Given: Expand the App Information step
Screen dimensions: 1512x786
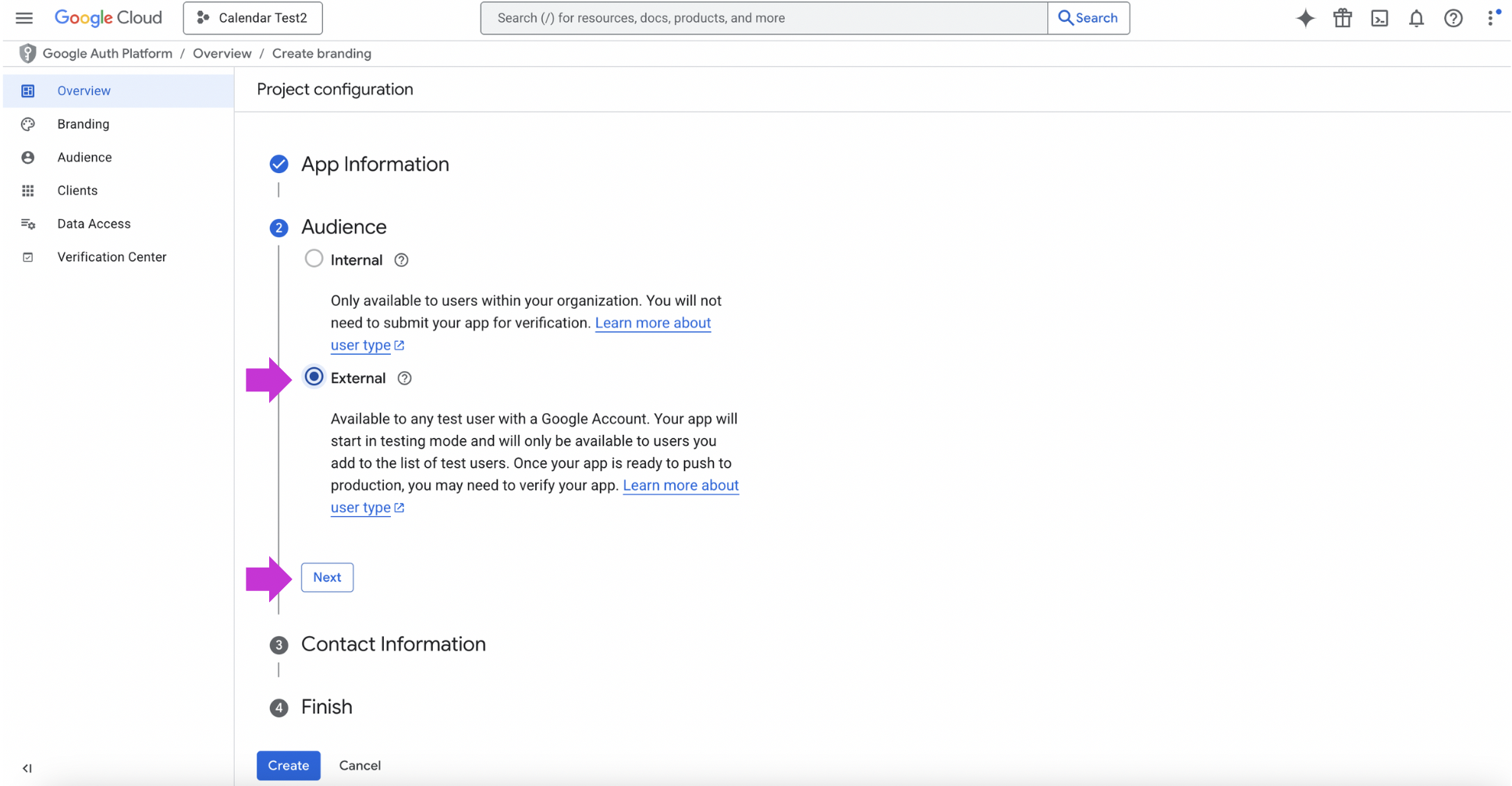Looking at the screenshot, I should [374, 164].
